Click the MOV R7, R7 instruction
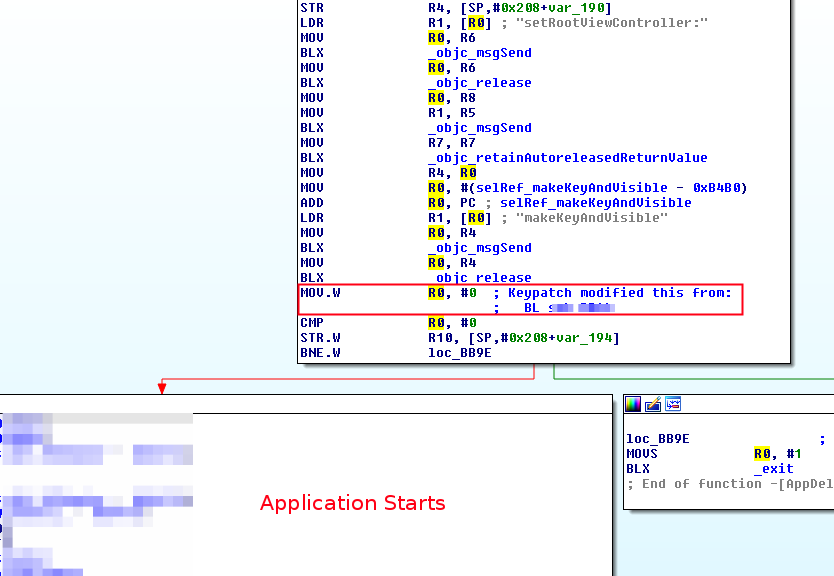The width and height of the screenshot is (834, 576). tap(388, 143)
